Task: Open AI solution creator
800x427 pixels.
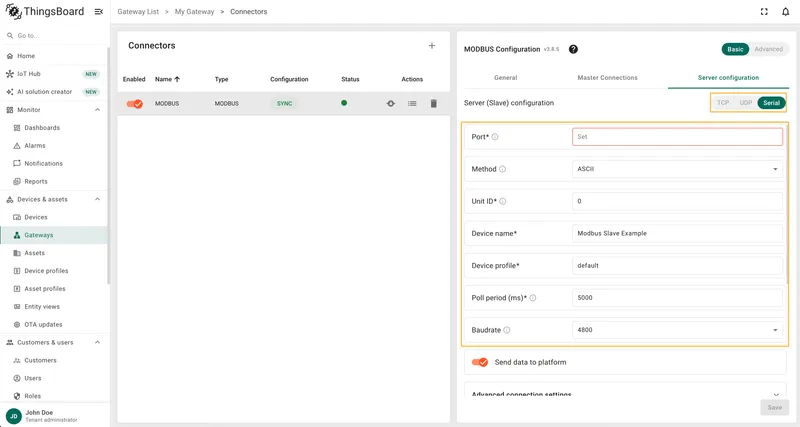Action: (x=54, y=92)
